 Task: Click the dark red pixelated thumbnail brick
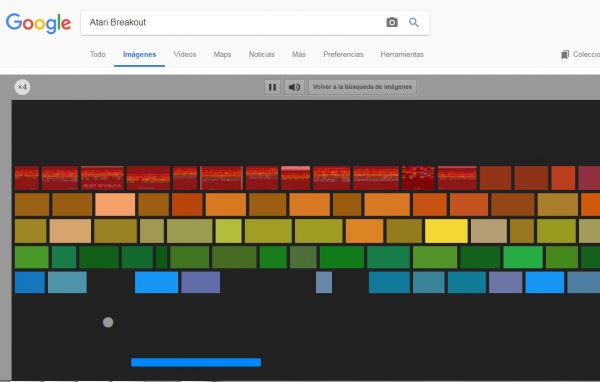pyautogui.click(x=418, y=178)
